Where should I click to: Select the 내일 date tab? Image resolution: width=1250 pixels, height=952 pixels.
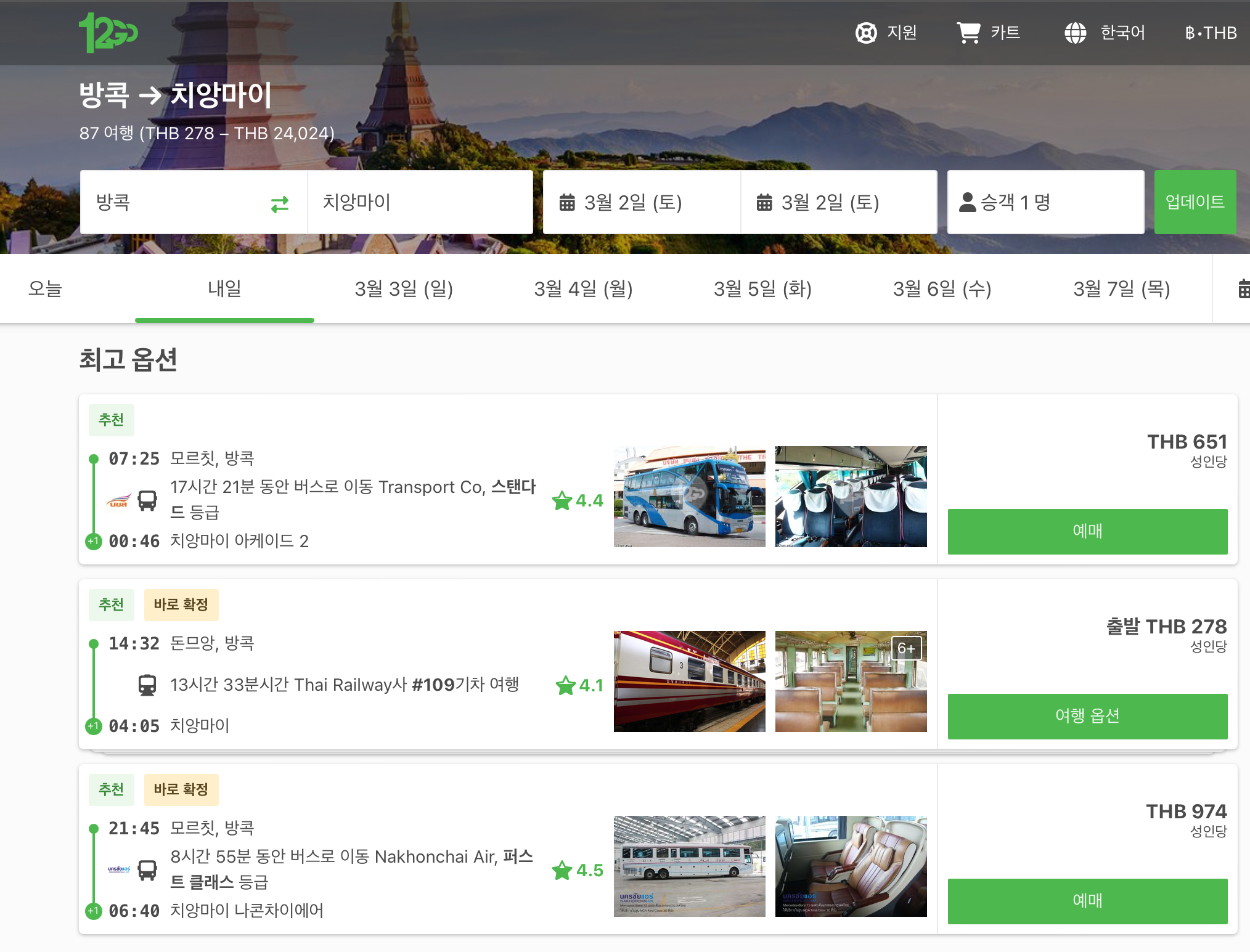click(x=224, y=288)
